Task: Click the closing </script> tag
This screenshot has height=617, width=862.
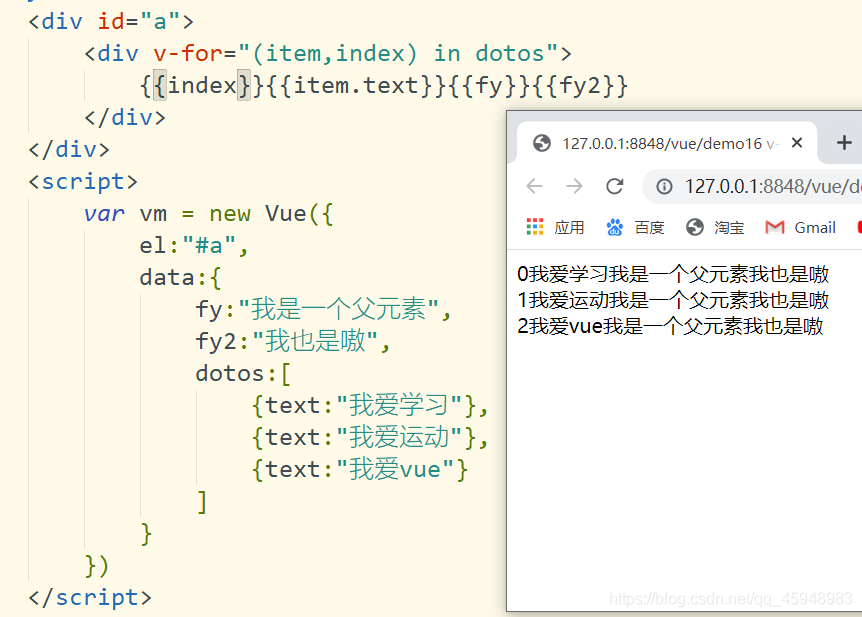Action: click(90, 598)
